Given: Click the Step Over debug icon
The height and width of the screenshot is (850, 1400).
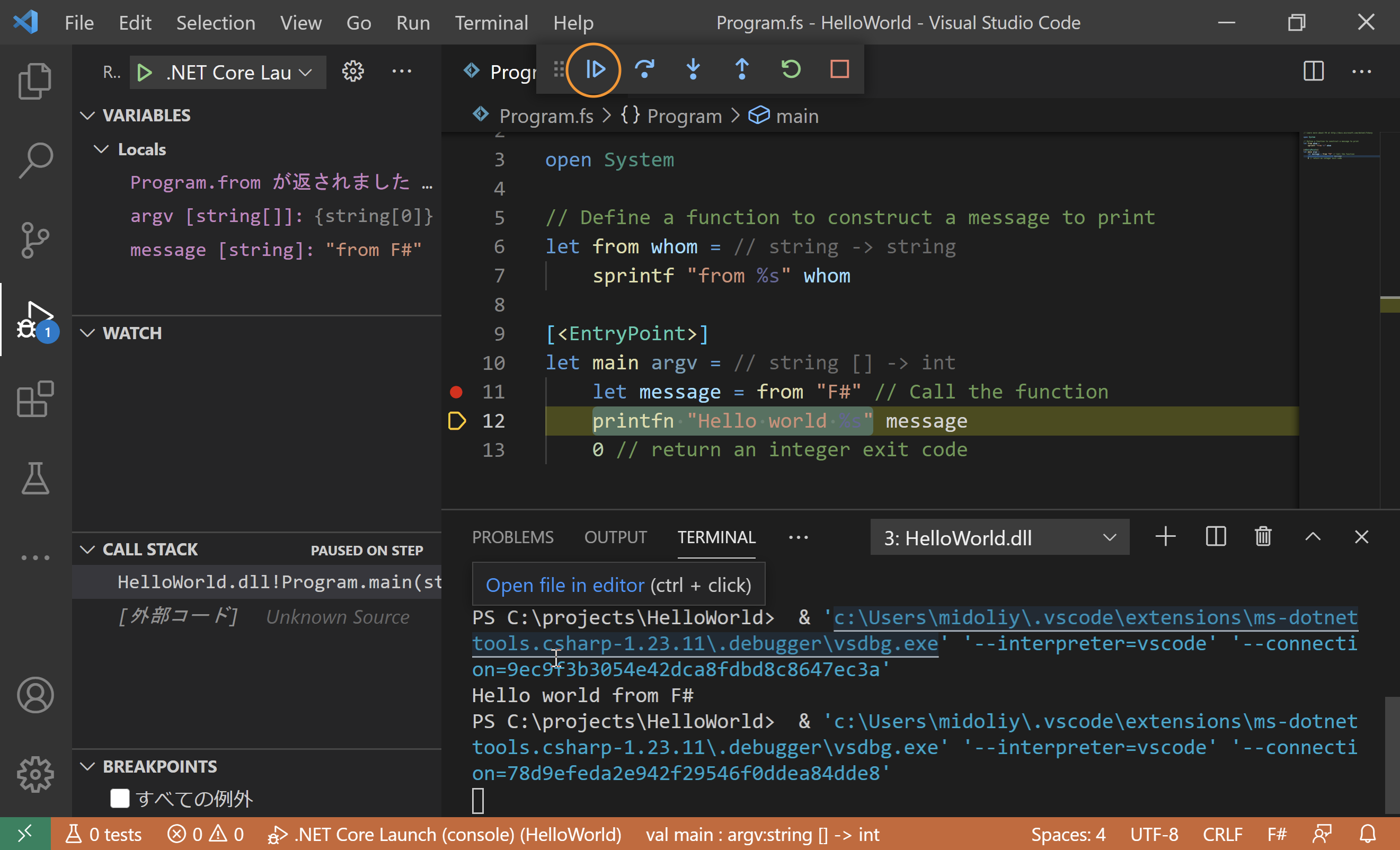Looking at the screenshot, I should tap(644, 70).
